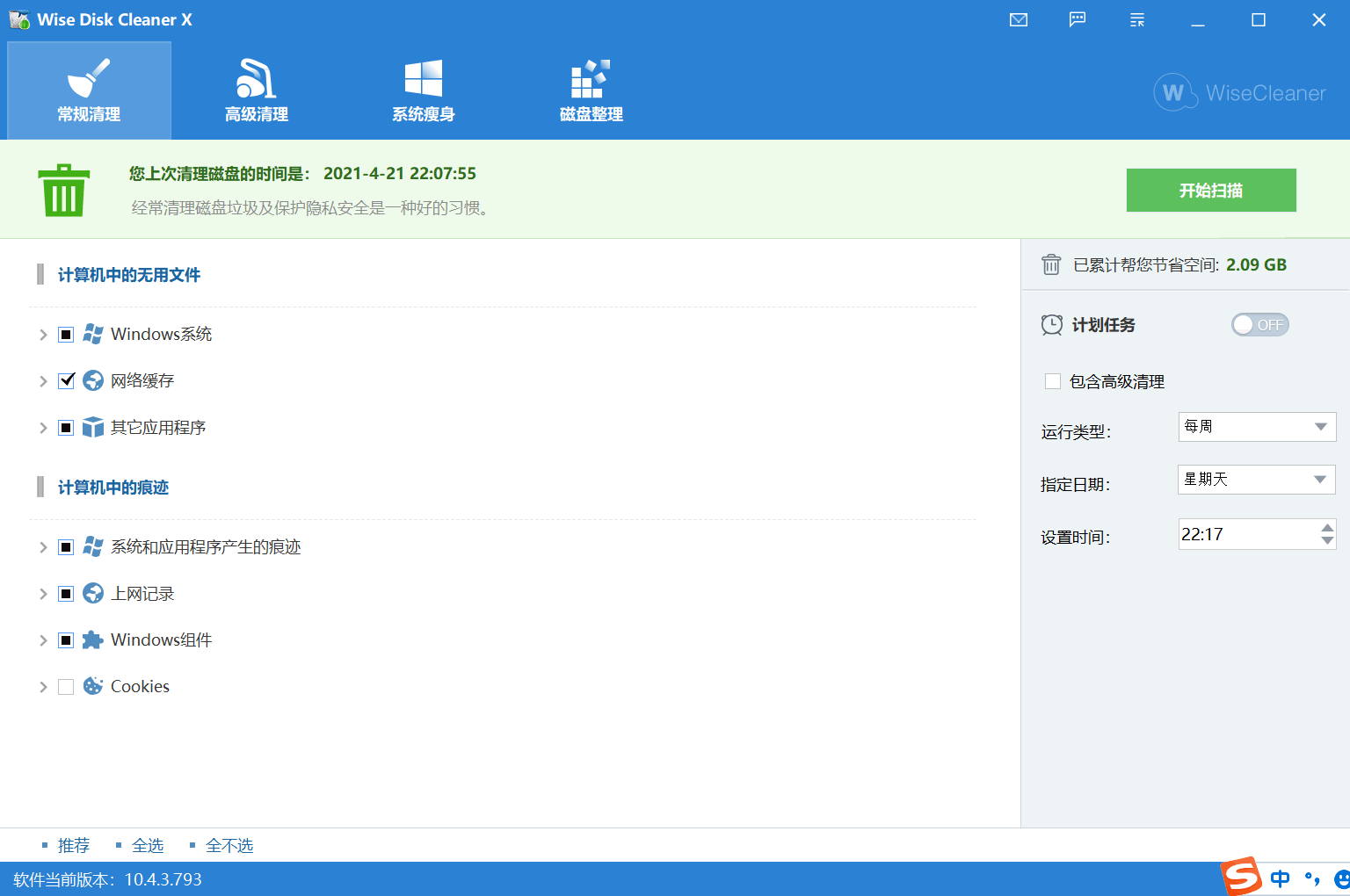Click the up arrow on 设置时间 spinner
The image size is (1350, 896).
coord(1325,528)
